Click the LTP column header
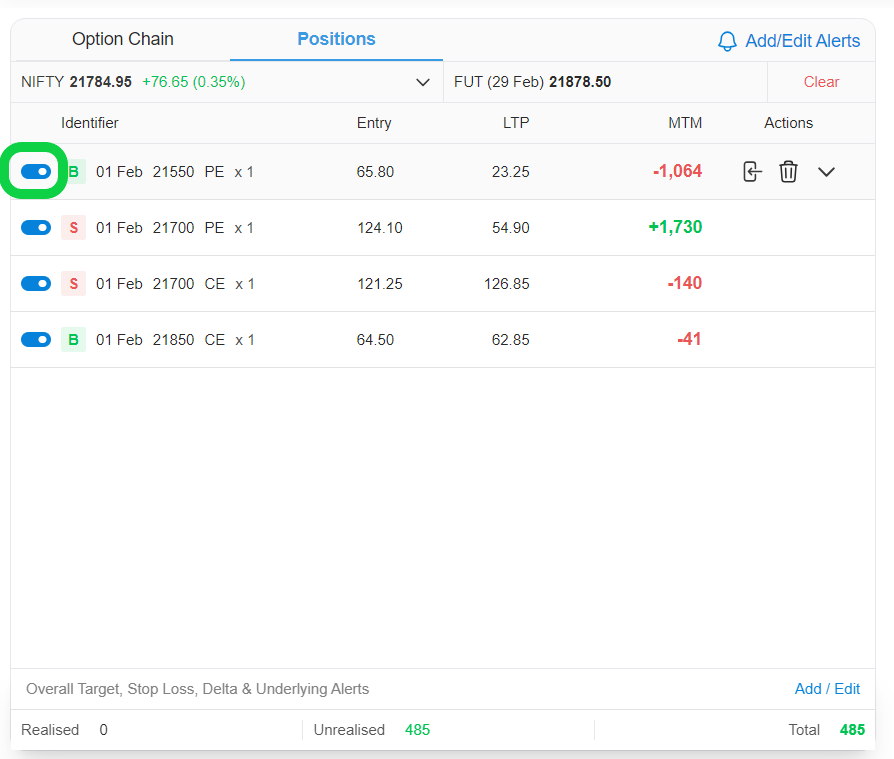 (x=516, y=123)
